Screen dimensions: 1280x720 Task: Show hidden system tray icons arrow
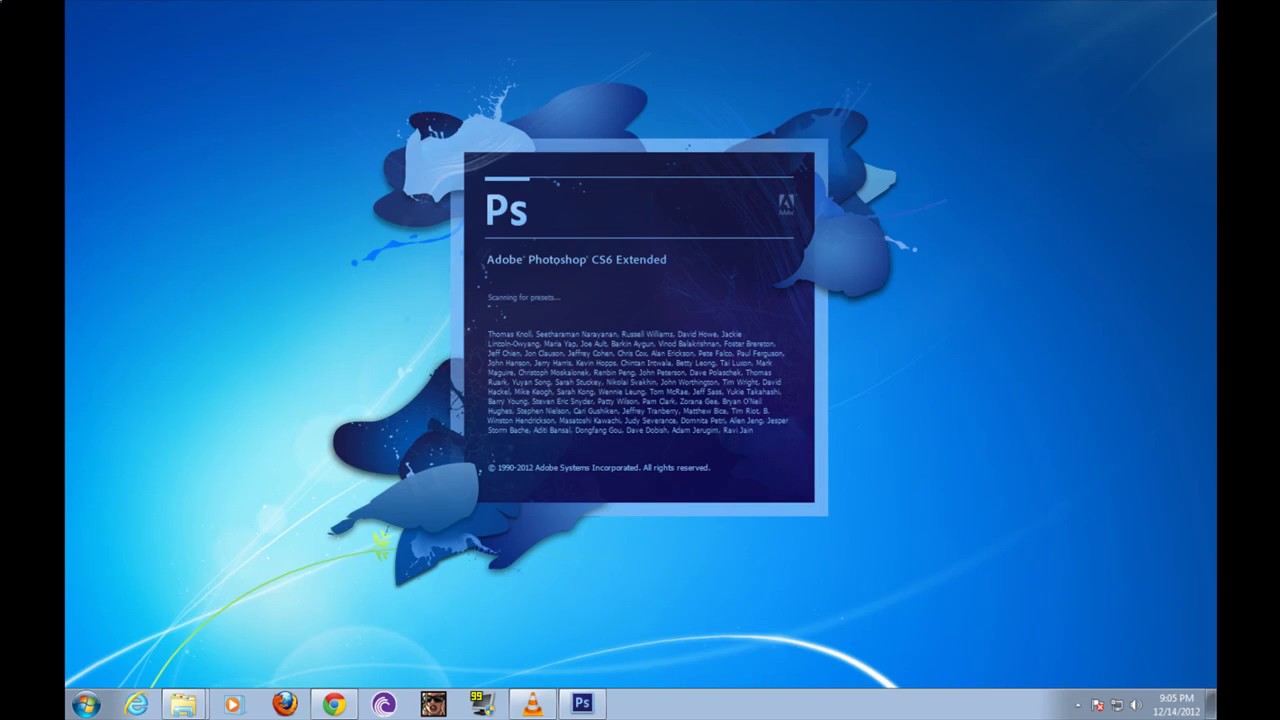tap(1078, 706)
